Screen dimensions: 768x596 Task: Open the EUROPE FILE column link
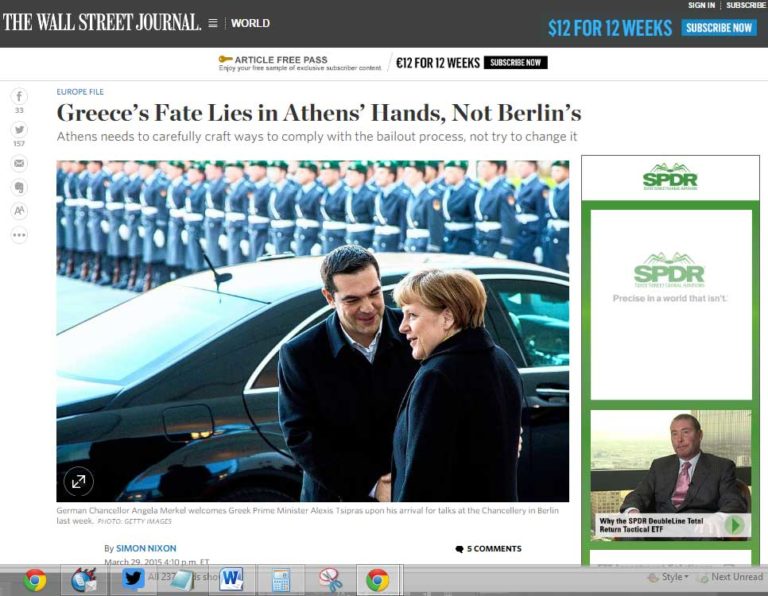(x=80, y=92)
